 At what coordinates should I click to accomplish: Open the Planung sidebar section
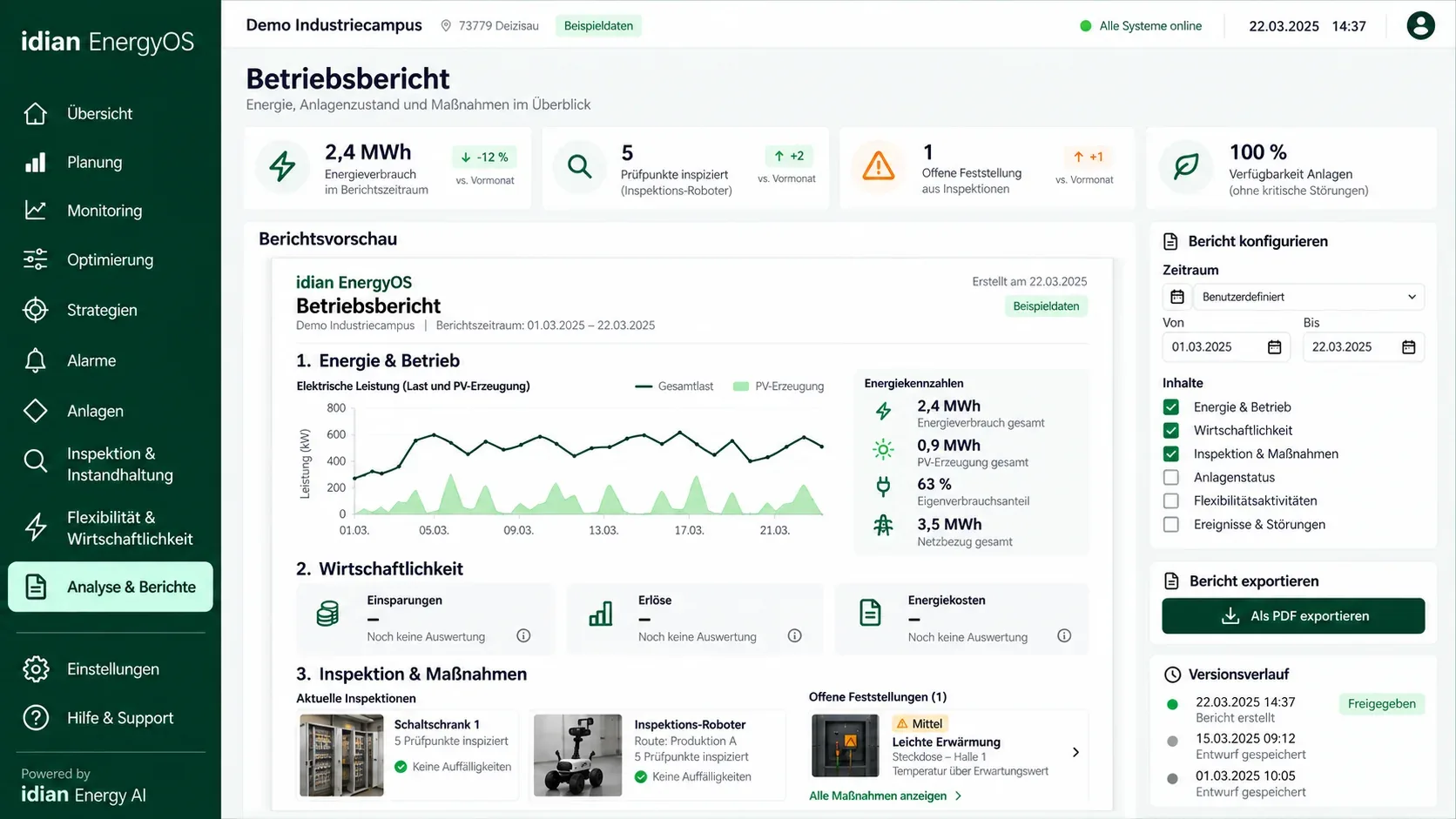coord(111,162)
